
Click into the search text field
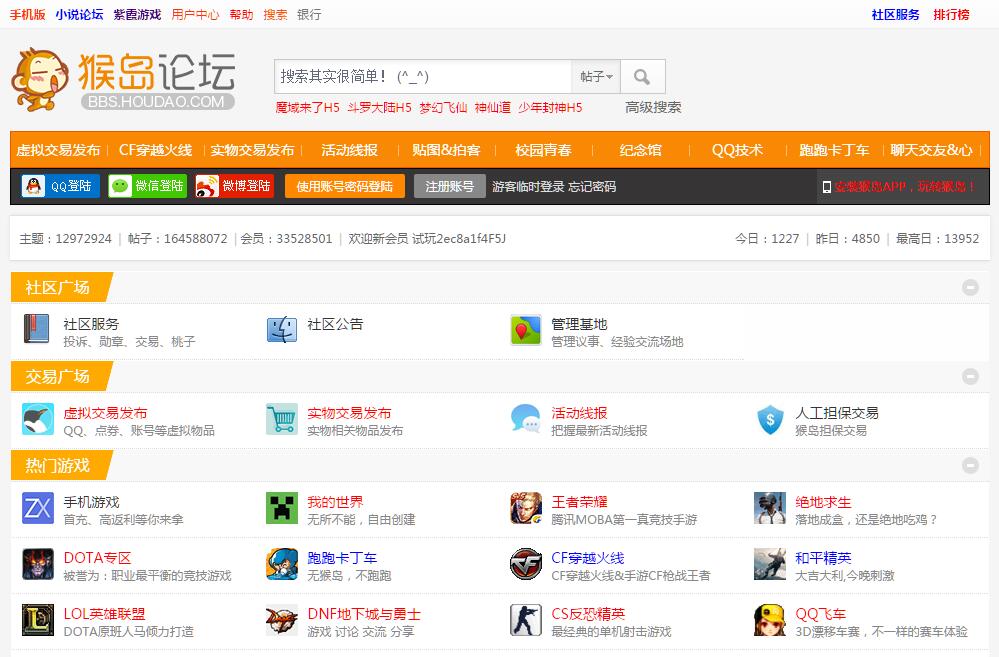point(422,77)
